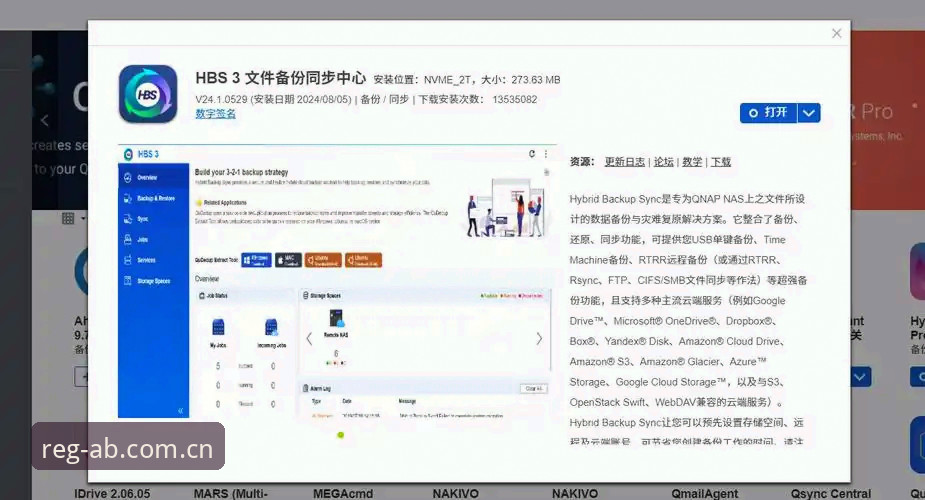Click the HBS 3 screenshot preview image

click(x=335, y=281)
